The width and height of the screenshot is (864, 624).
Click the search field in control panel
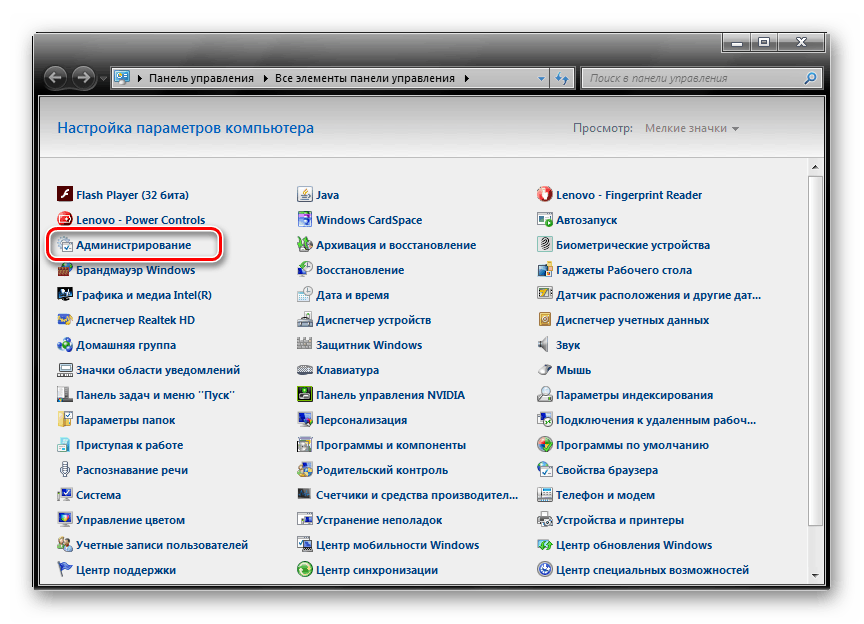coord(693,78)
